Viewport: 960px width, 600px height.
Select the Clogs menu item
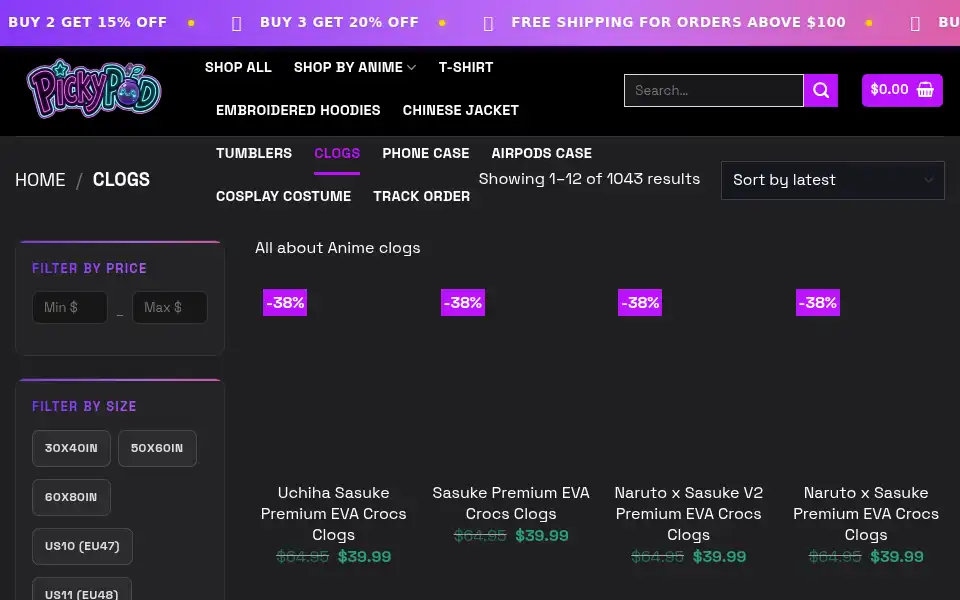337,153
